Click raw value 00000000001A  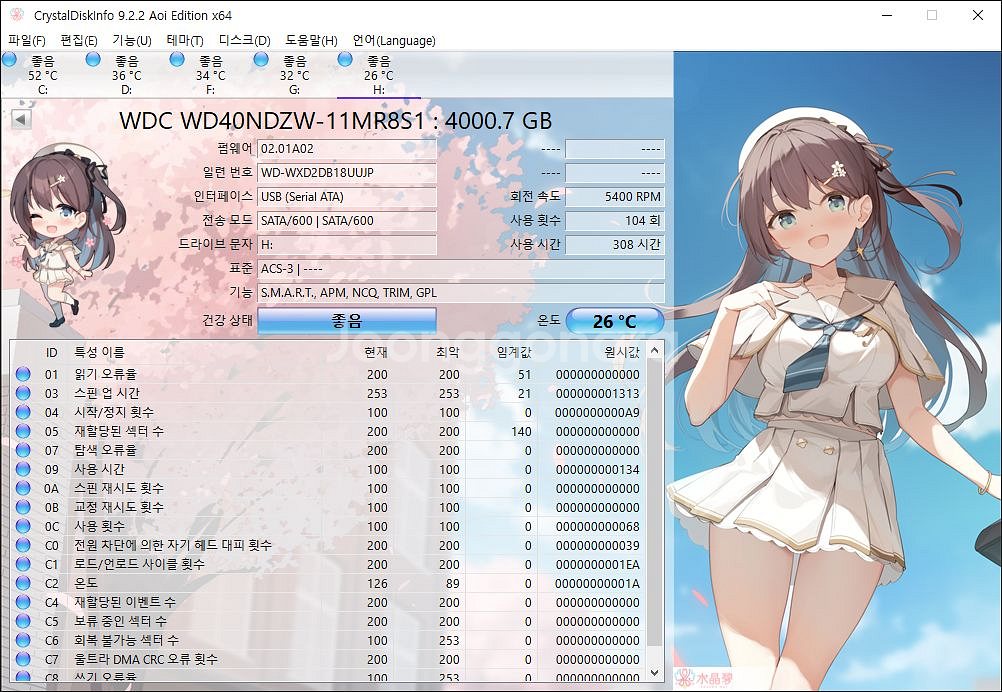(597, 583)
